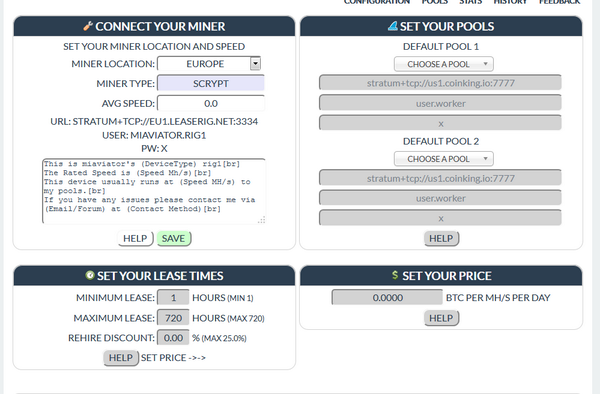The image size is (600, 394).
Task: Click the Default Pool 1 password field
Action: coord(440,123)
